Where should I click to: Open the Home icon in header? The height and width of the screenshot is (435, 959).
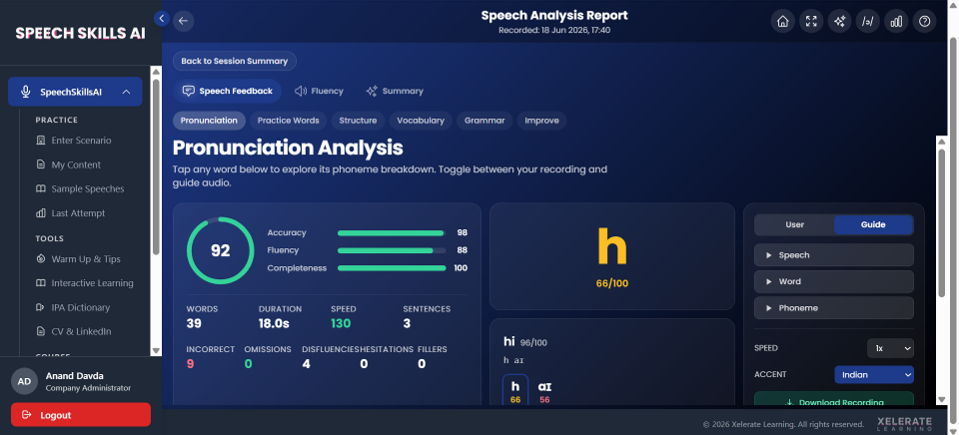tap(782, 21)
